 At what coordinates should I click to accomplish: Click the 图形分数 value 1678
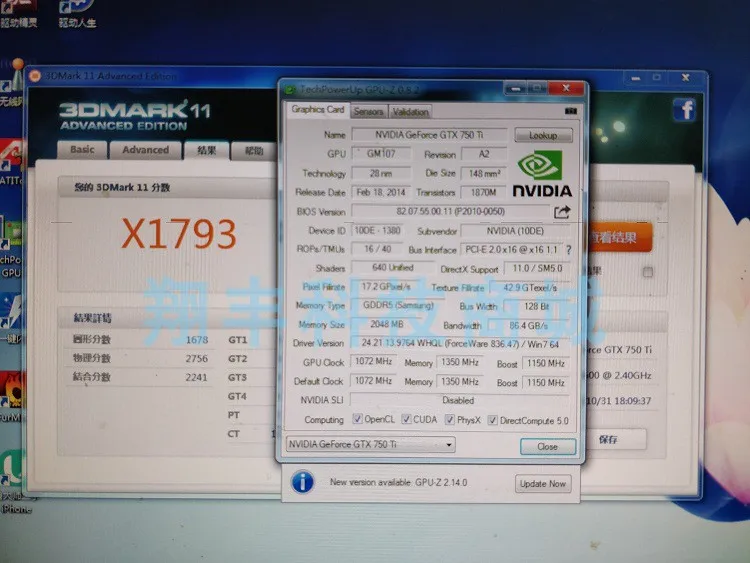click(x=197, y=340)
